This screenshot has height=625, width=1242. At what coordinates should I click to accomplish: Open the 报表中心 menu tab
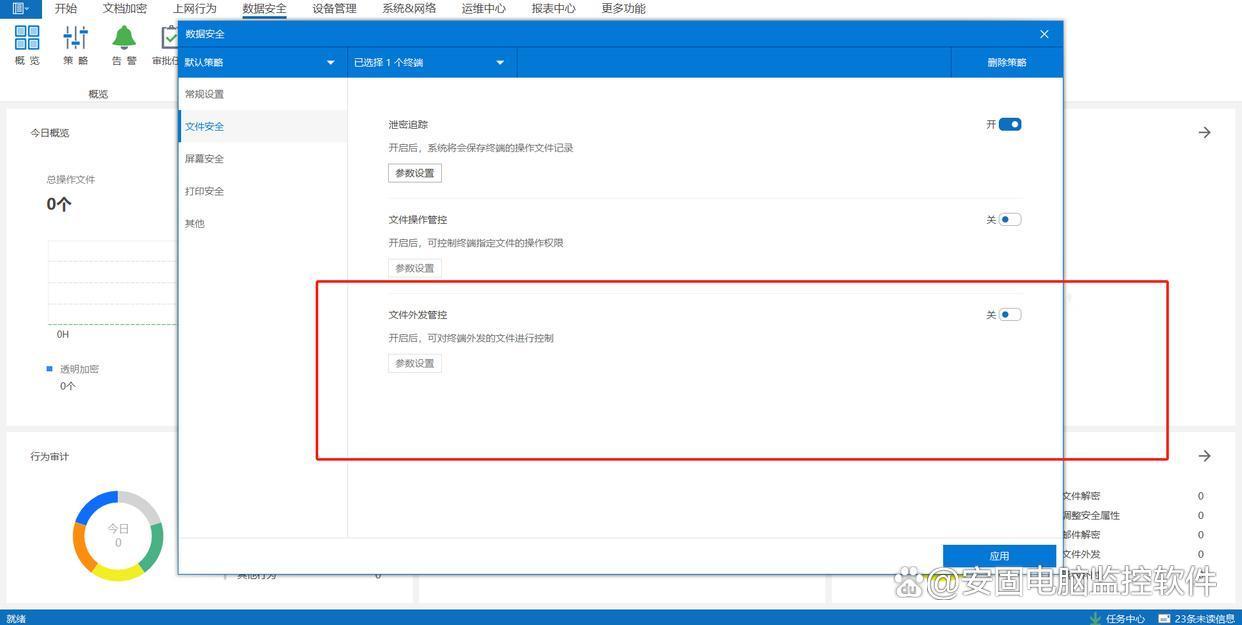[x=553, y=8]
